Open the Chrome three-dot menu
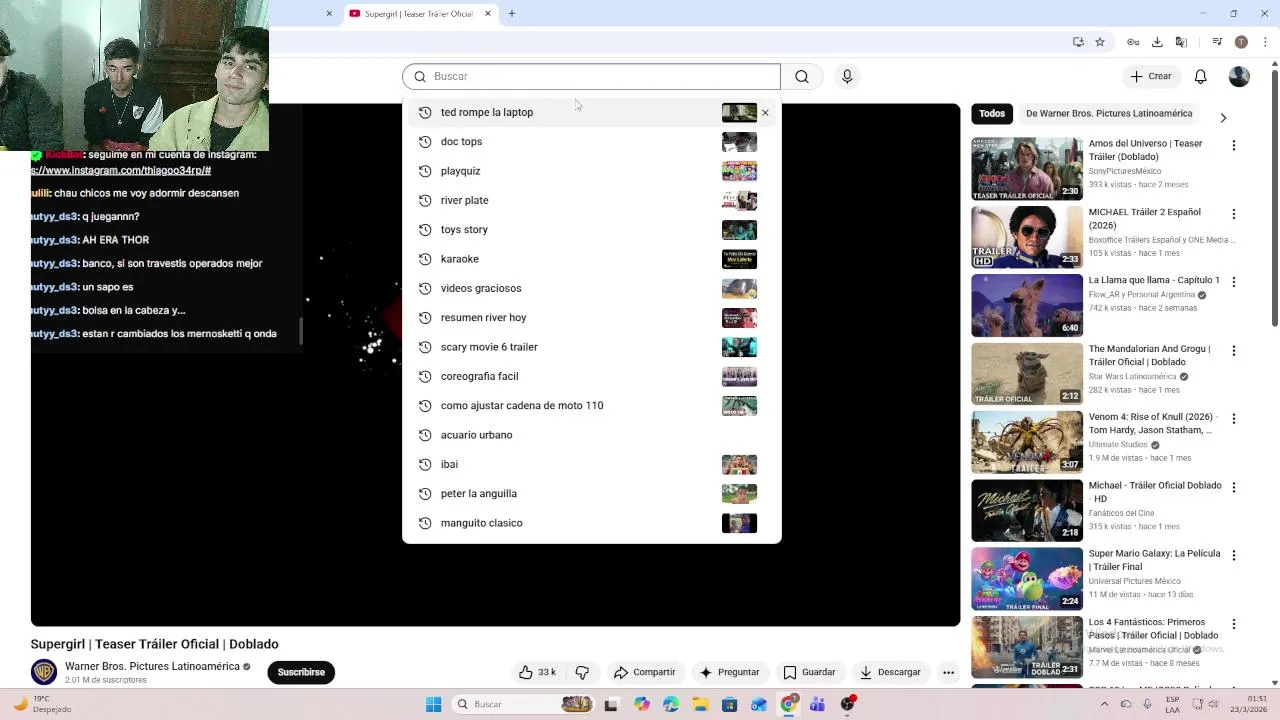 pos(1263,42)
